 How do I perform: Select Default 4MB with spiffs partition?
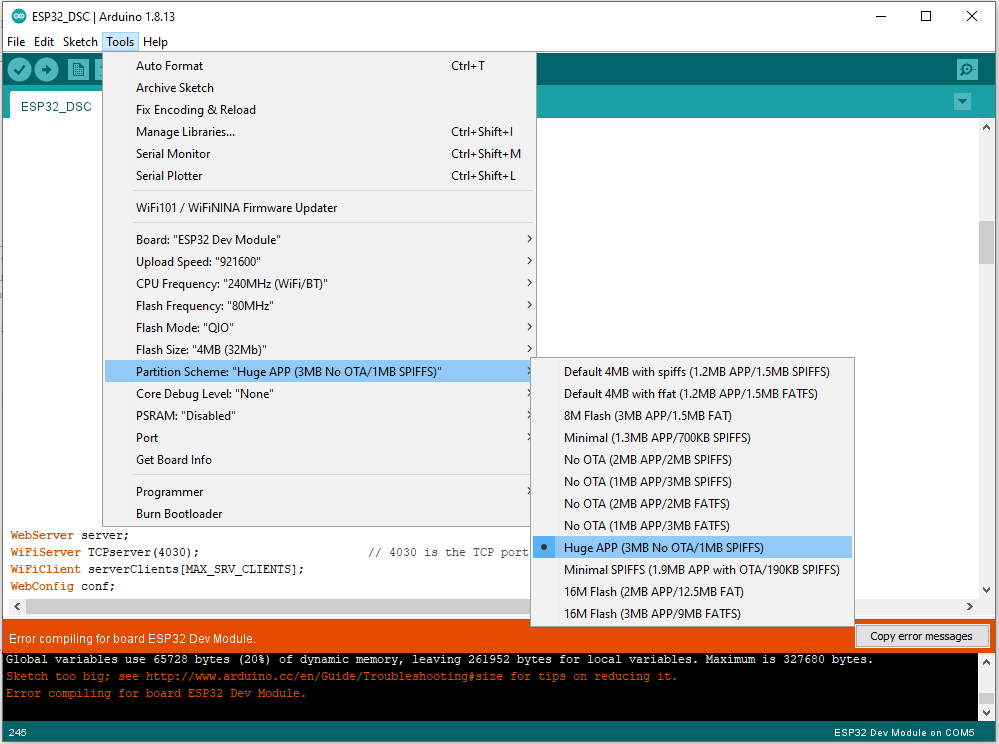pos(693,371)
